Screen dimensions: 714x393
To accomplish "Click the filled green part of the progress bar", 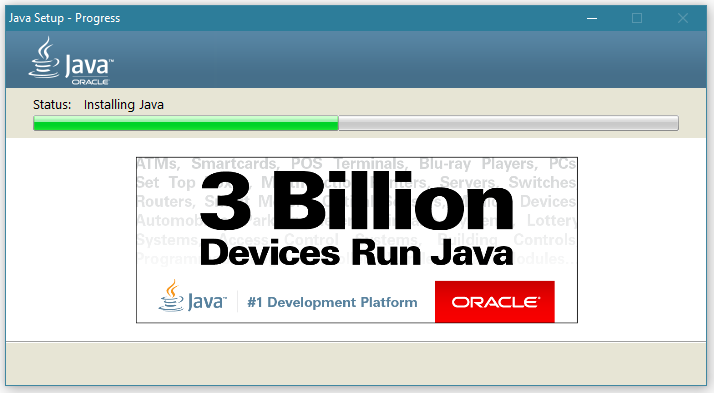I will tap(186, 123).
